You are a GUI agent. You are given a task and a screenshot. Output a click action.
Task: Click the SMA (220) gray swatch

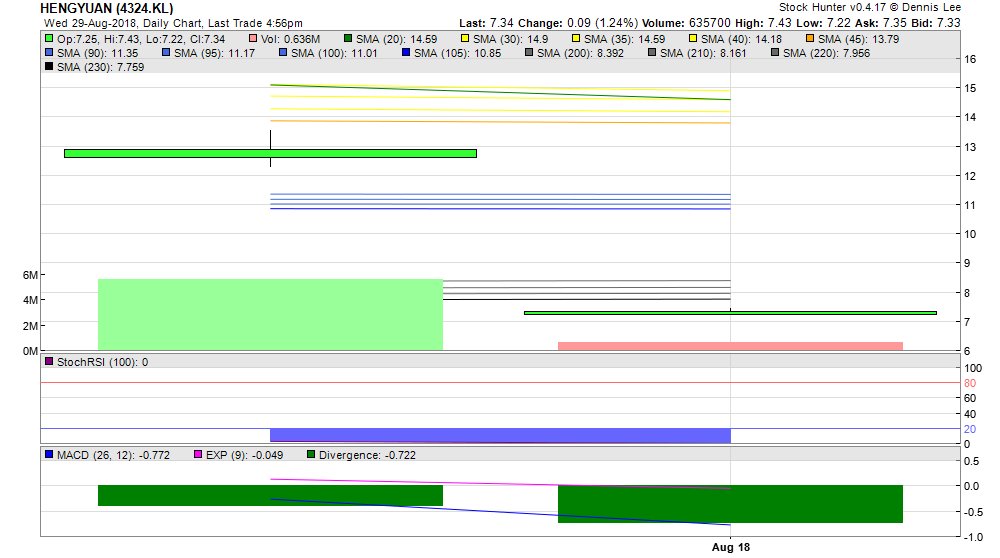click(x=775, y=53)
